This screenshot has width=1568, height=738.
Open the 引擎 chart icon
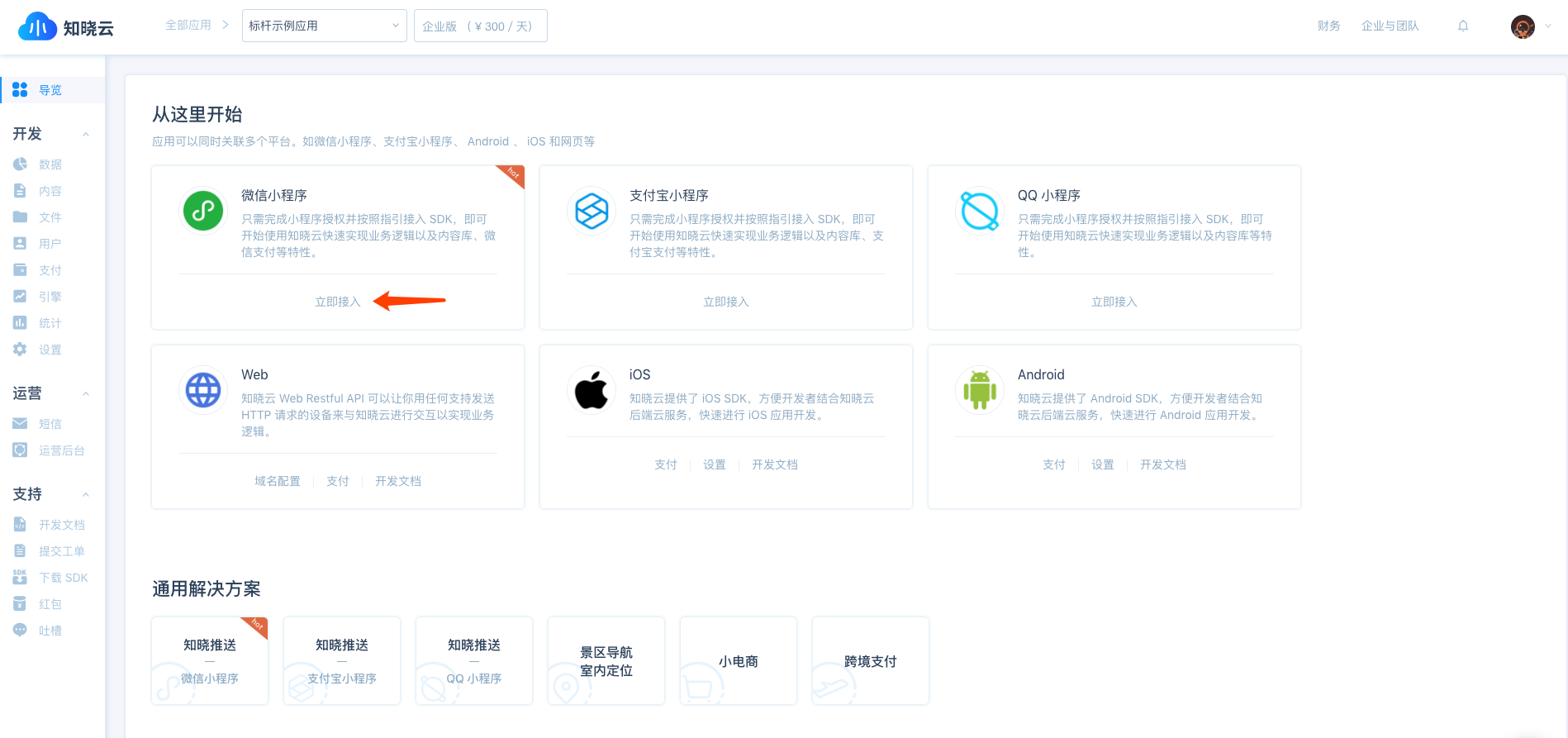pyautogui.click(x=20, y=297)
